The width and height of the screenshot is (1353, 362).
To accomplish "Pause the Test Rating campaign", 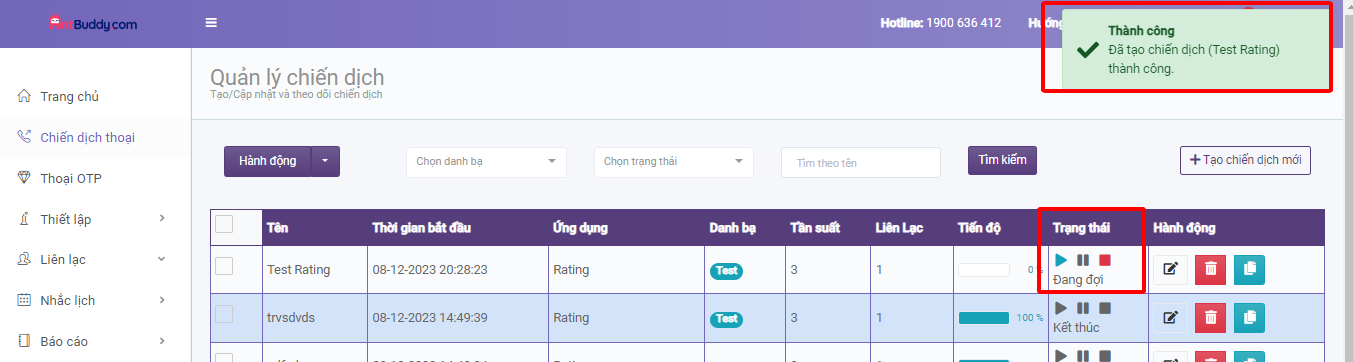I will click(x=1083, y=260).
